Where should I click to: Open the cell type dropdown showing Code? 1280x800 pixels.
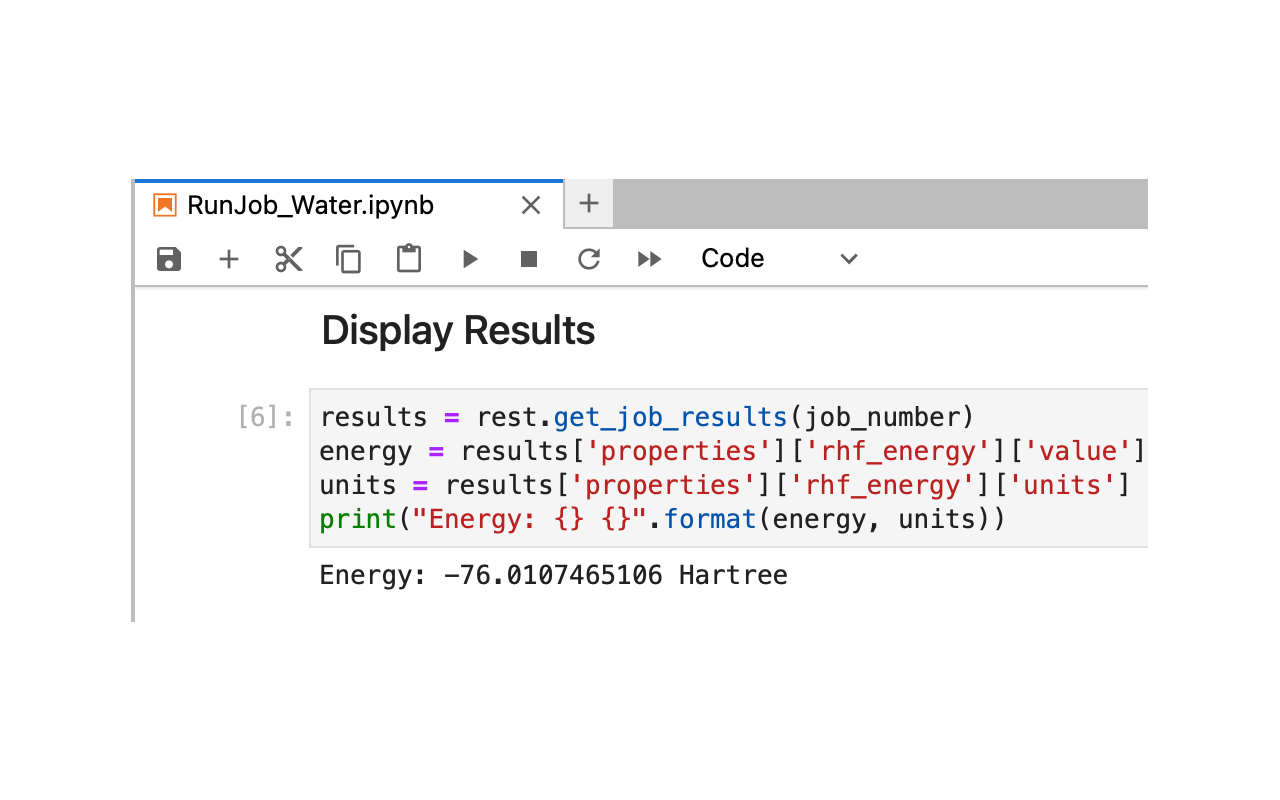[x=732, y=258]
